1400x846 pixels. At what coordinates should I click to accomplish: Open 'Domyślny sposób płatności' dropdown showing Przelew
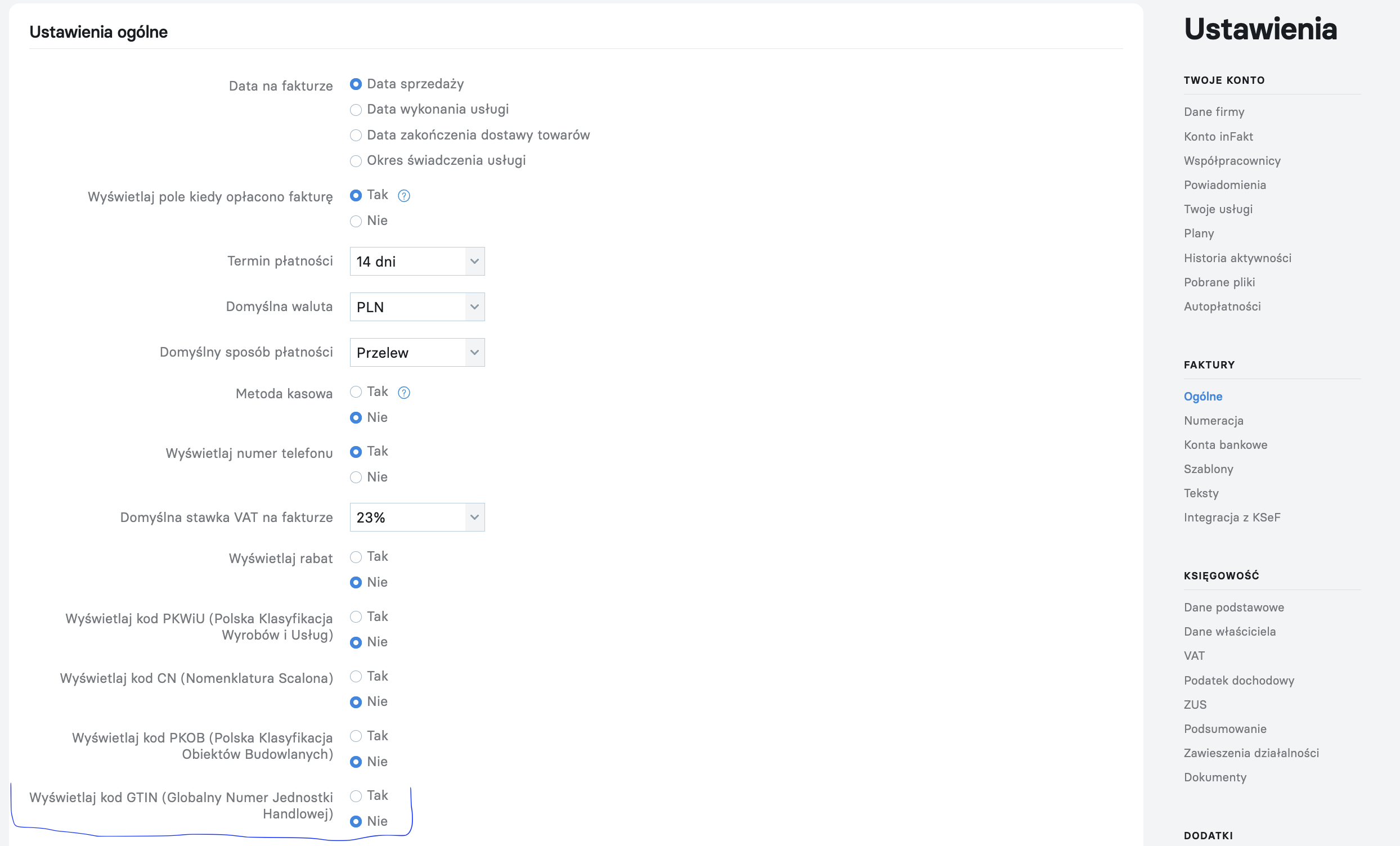[417, 352]
